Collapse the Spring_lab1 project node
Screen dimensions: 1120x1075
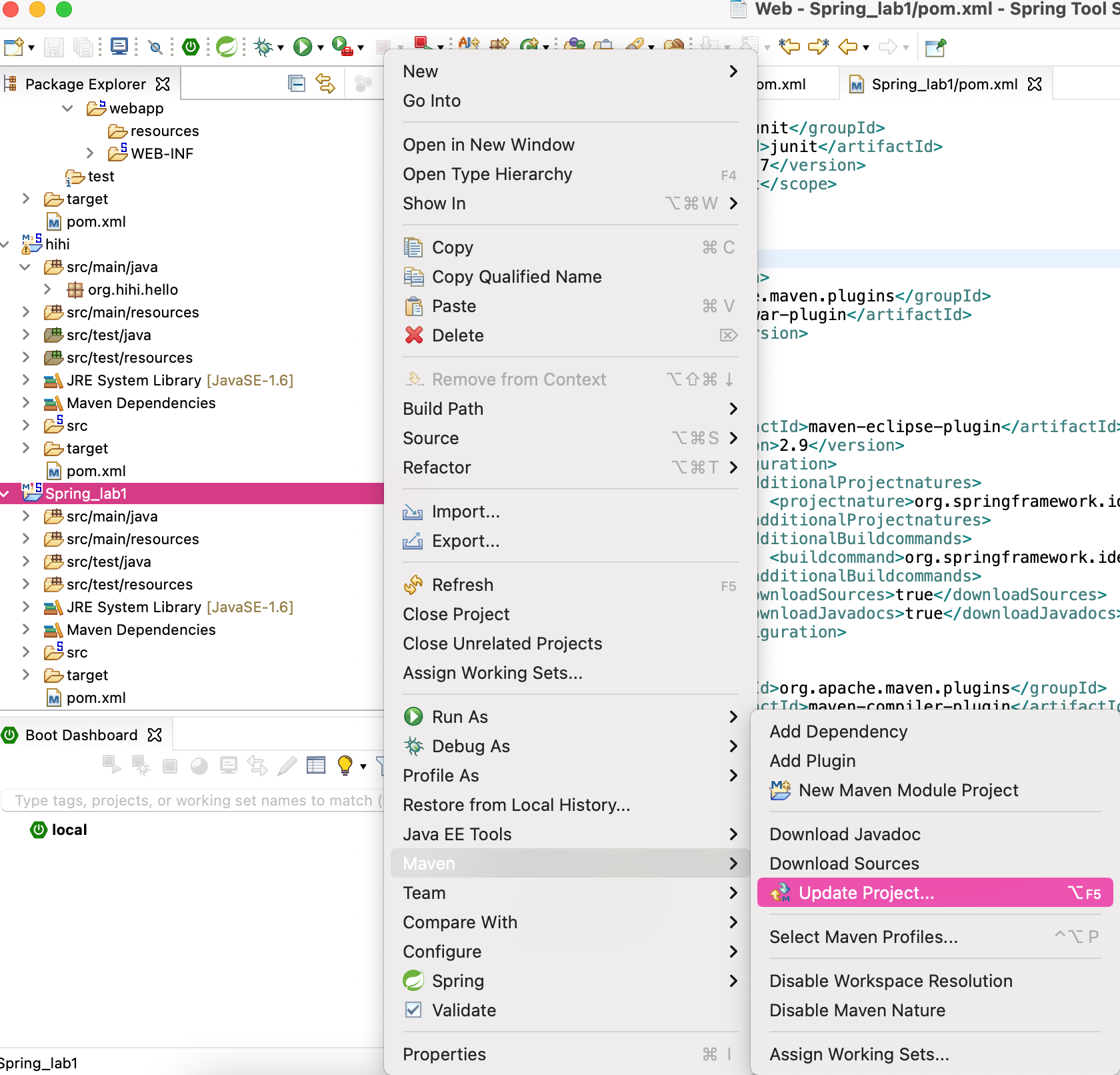pyautogui.click(x=5, y=493)
